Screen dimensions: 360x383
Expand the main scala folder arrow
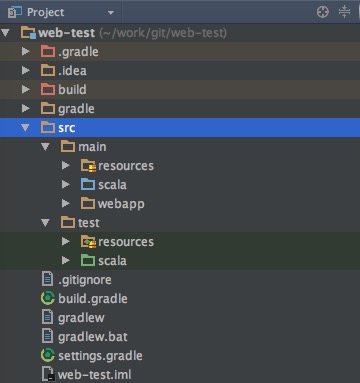66,184
